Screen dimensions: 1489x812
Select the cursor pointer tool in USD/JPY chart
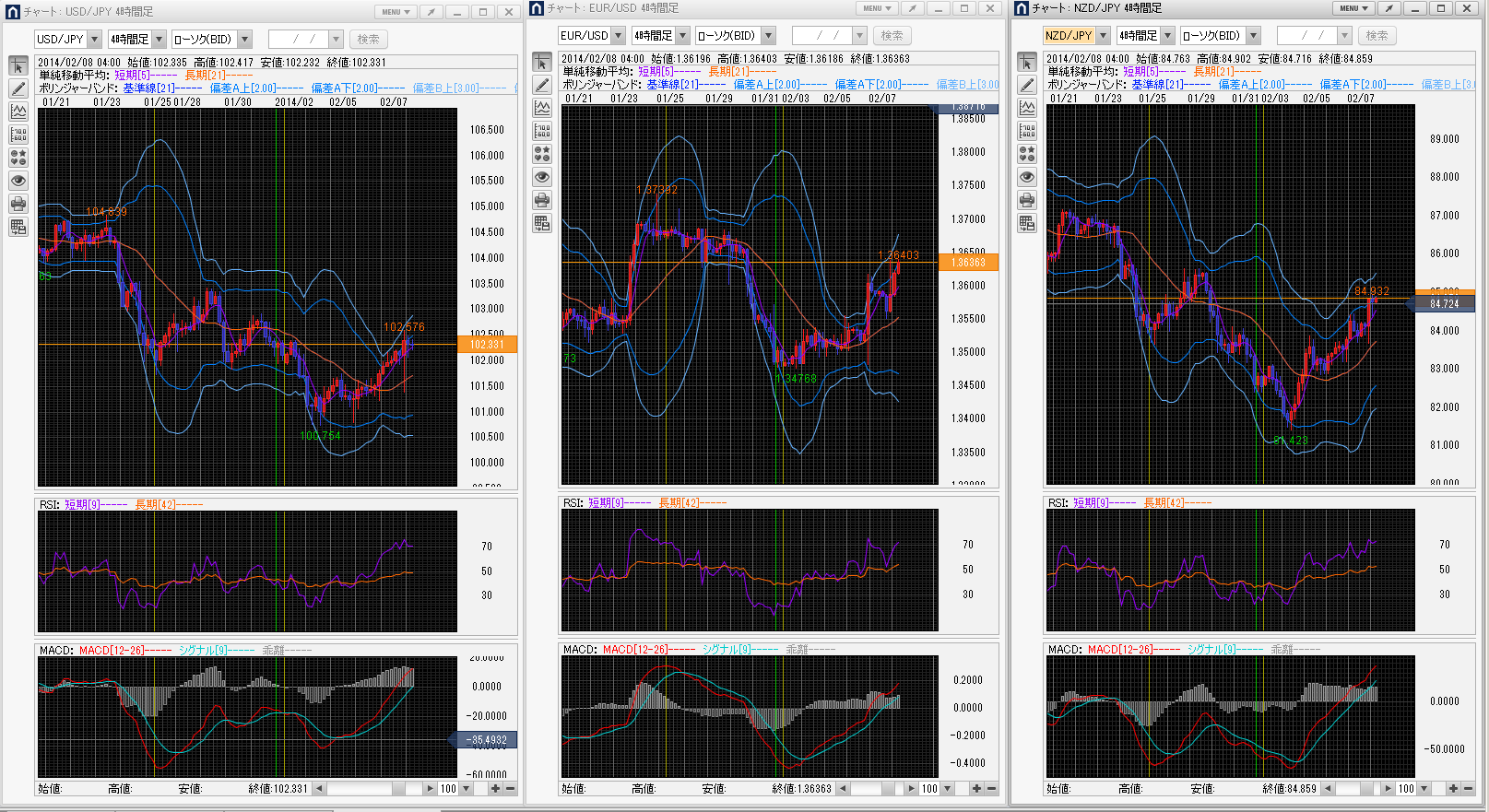point(18,66)
